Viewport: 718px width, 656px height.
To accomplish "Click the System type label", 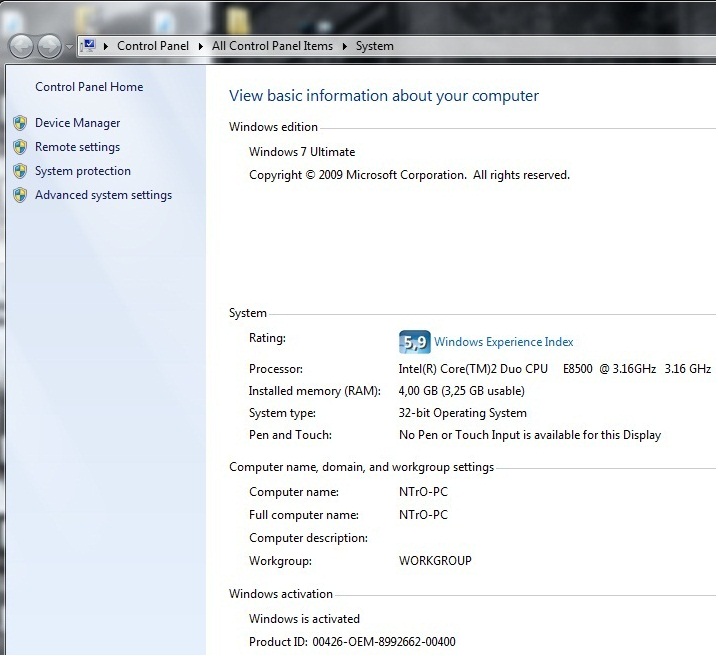I will pos(282,413).
